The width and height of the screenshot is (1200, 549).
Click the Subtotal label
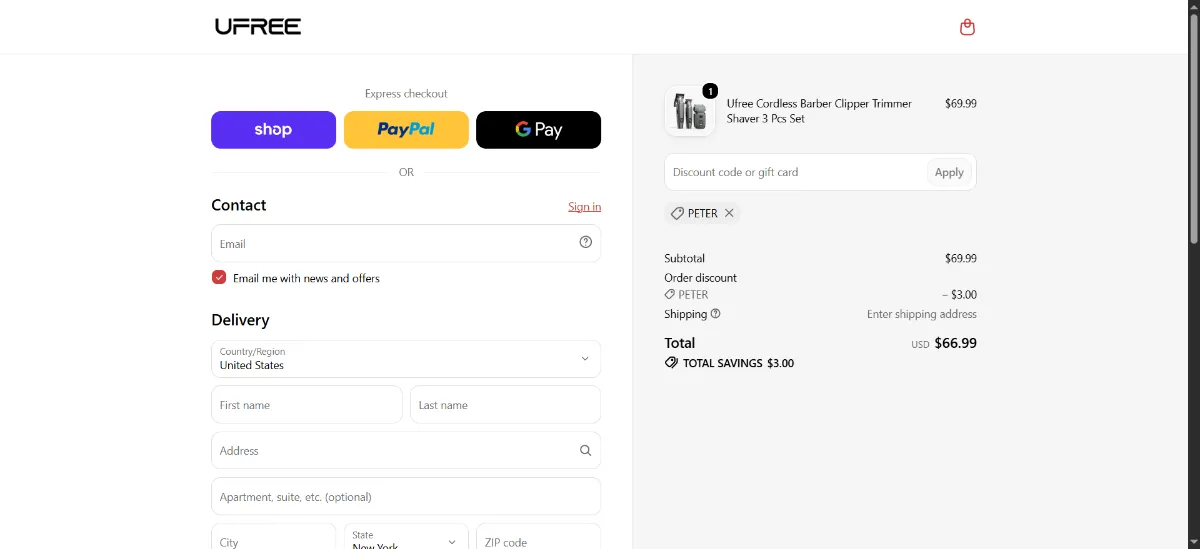coord(685,258)
